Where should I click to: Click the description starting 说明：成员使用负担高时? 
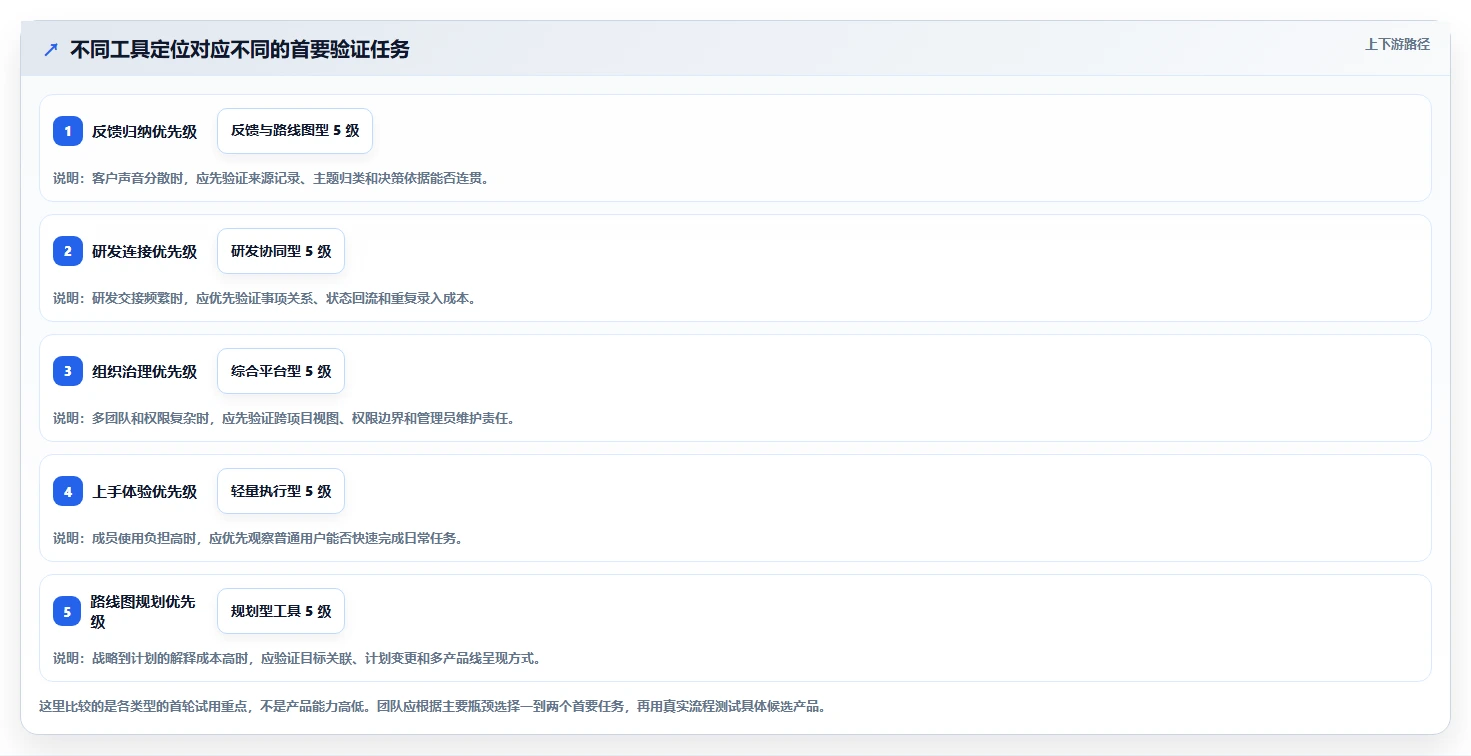coord(258,538)
